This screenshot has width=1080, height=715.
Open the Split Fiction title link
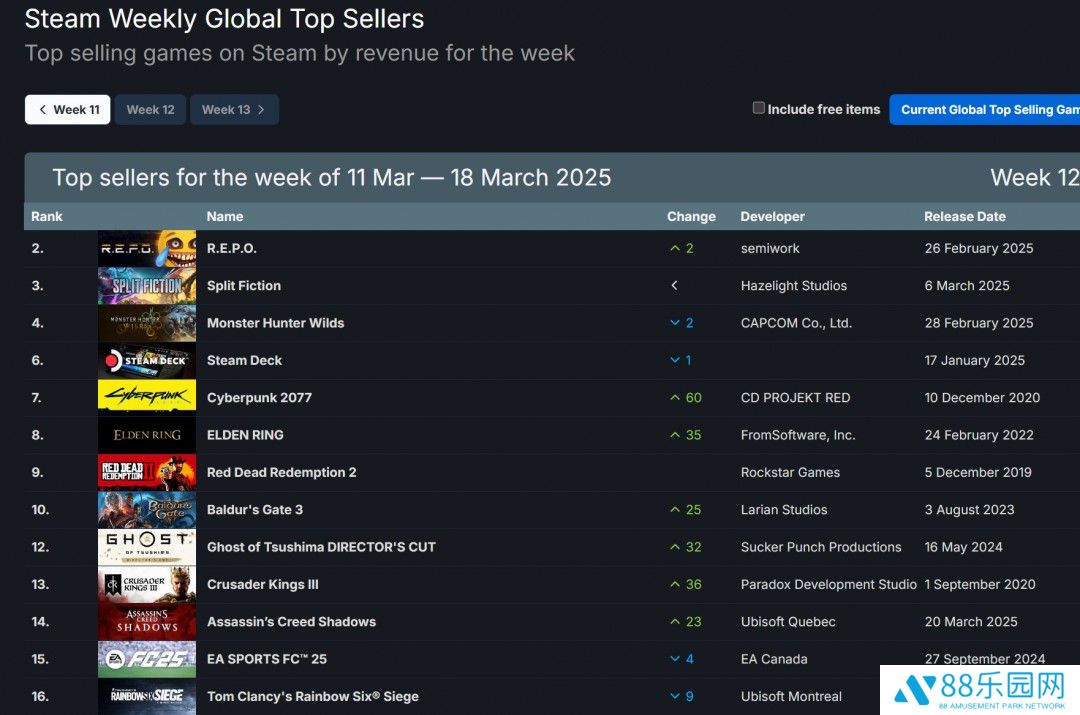[x=244, y=286]
